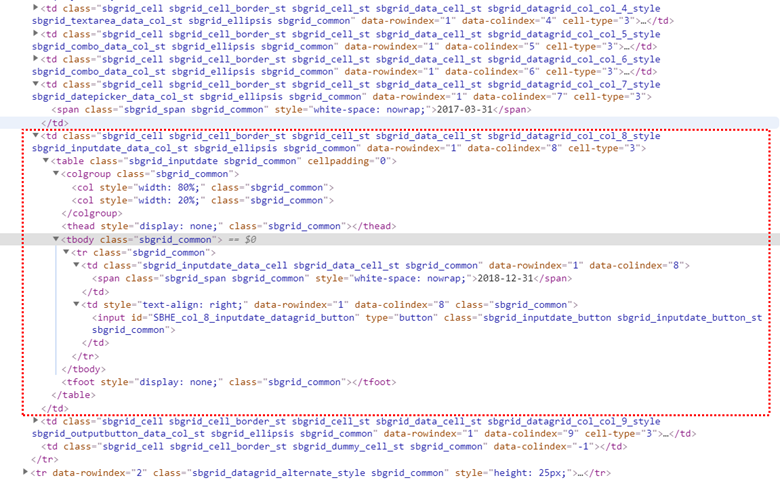The image size is (780, 480).
Task: Select the thead display none line
Action: [229, 226]
